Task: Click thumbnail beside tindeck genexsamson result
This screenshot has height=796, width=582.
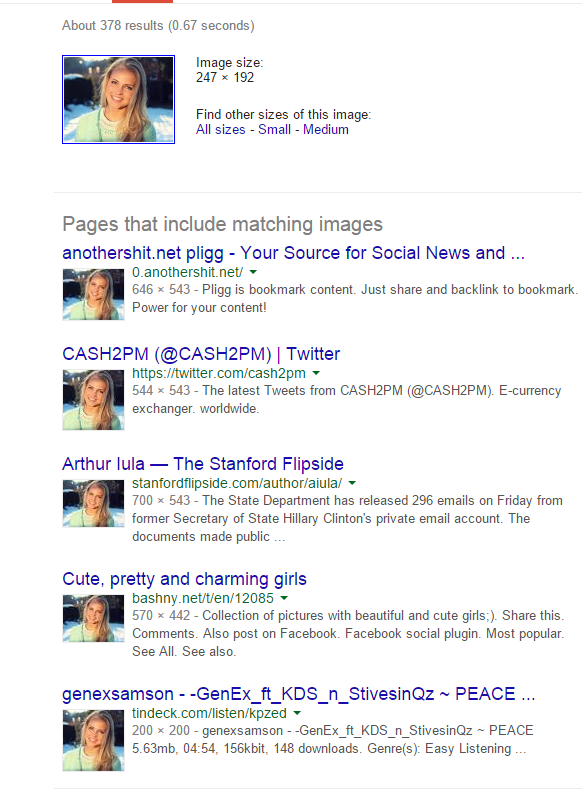Action: [x=93, y=741]
